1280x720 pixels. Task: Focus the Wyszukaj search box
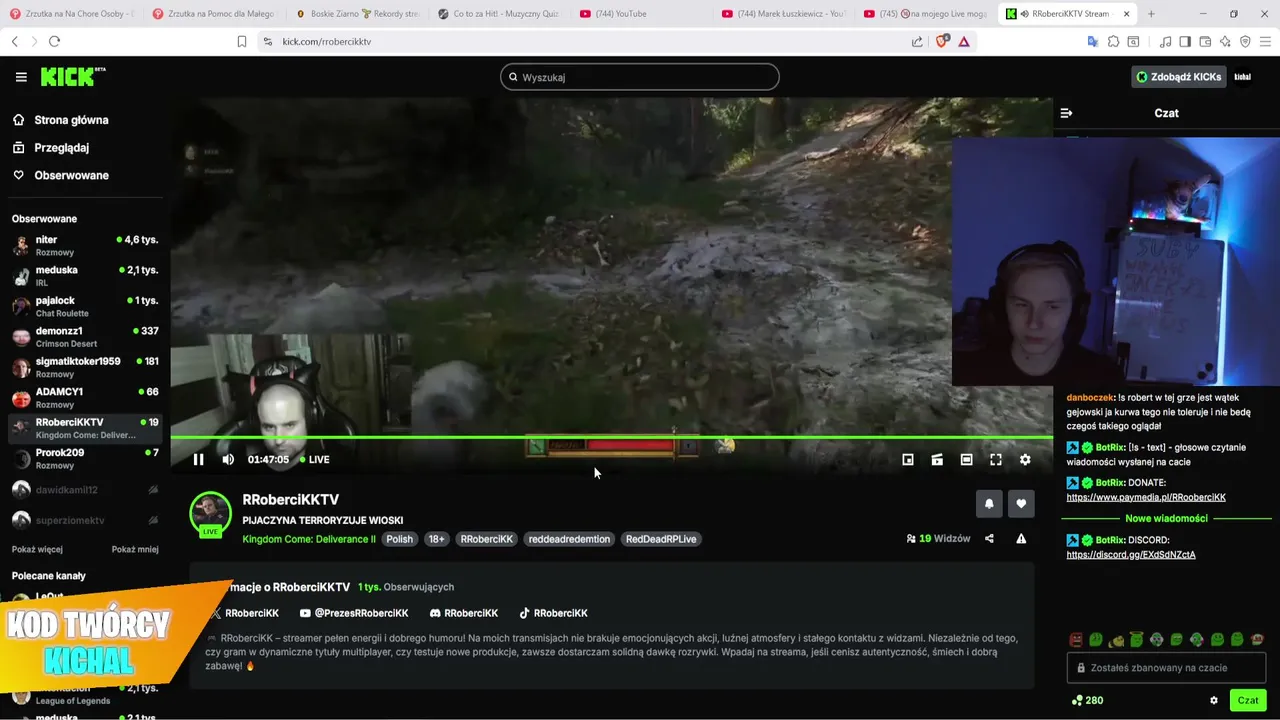coord(640,77)
